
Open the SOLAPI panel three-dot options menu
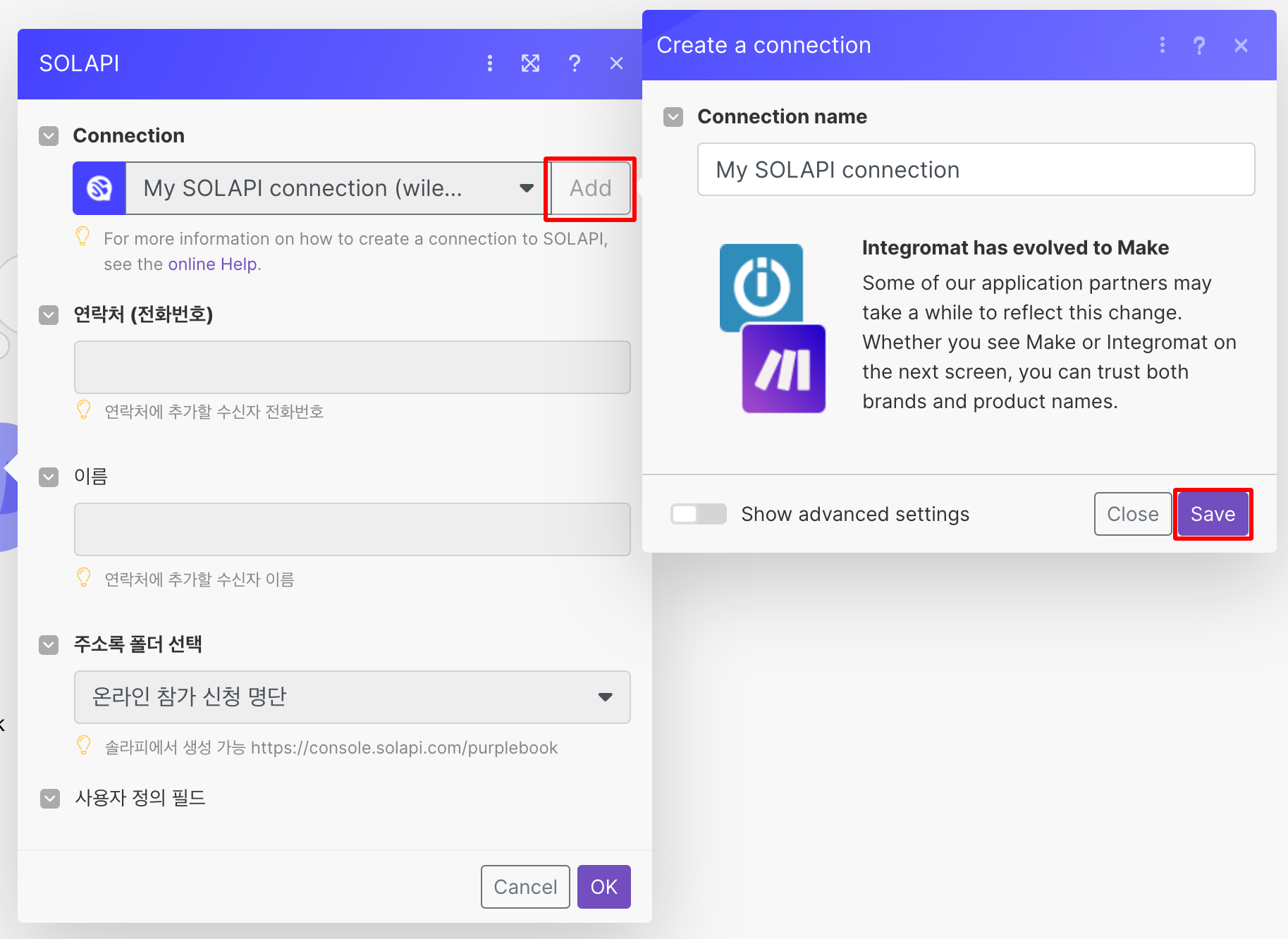click(x=489, y=63)
